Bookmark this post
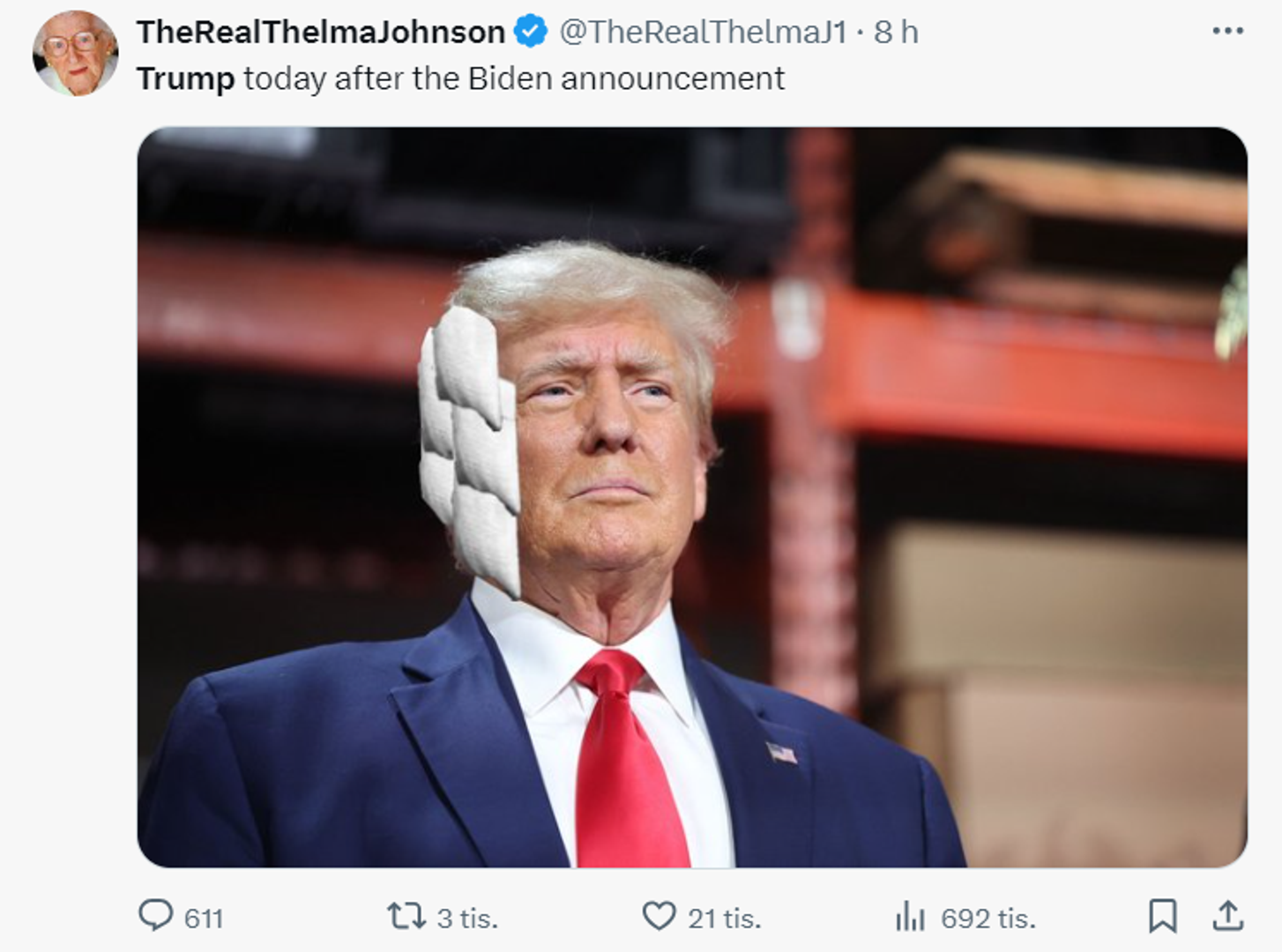1282x952 pixels. (1162, 917)
